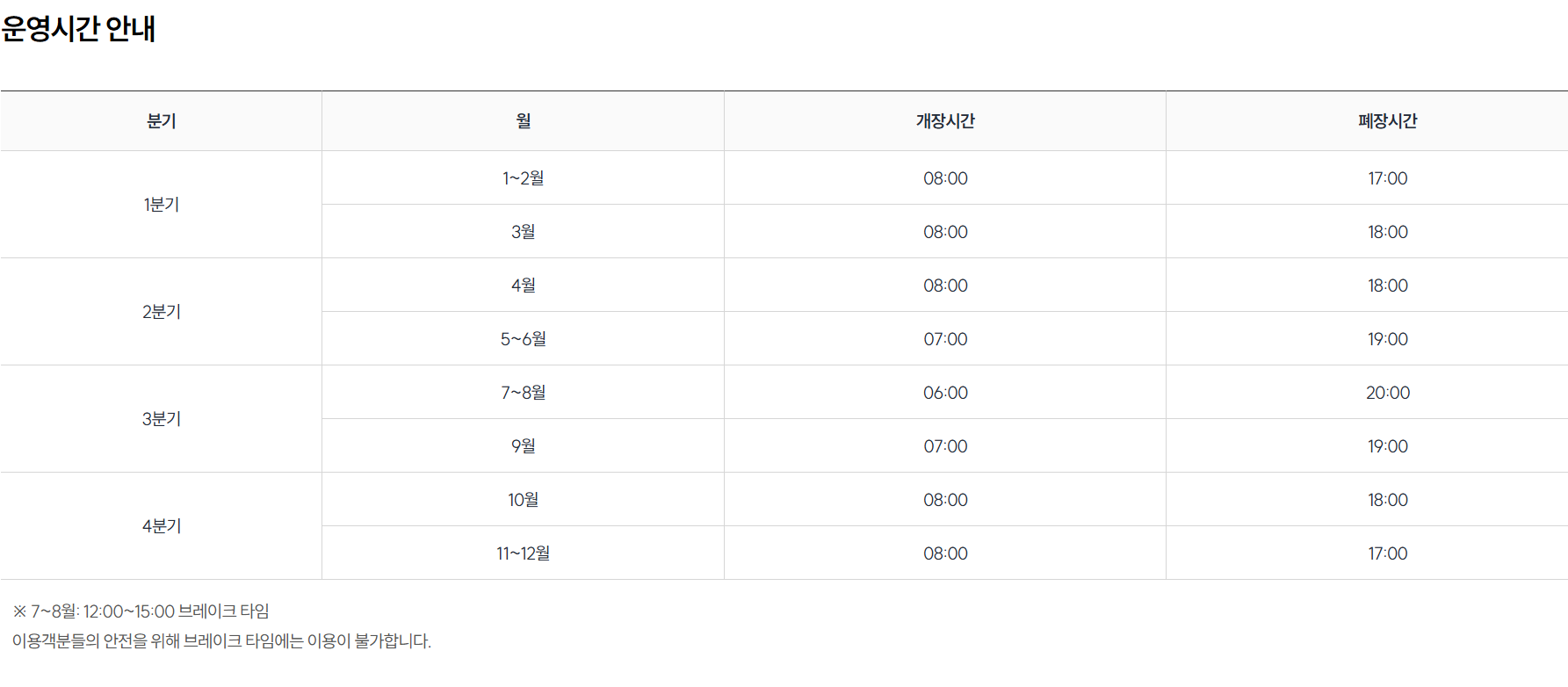Select the 1~2월 month cell

point(524,178)
